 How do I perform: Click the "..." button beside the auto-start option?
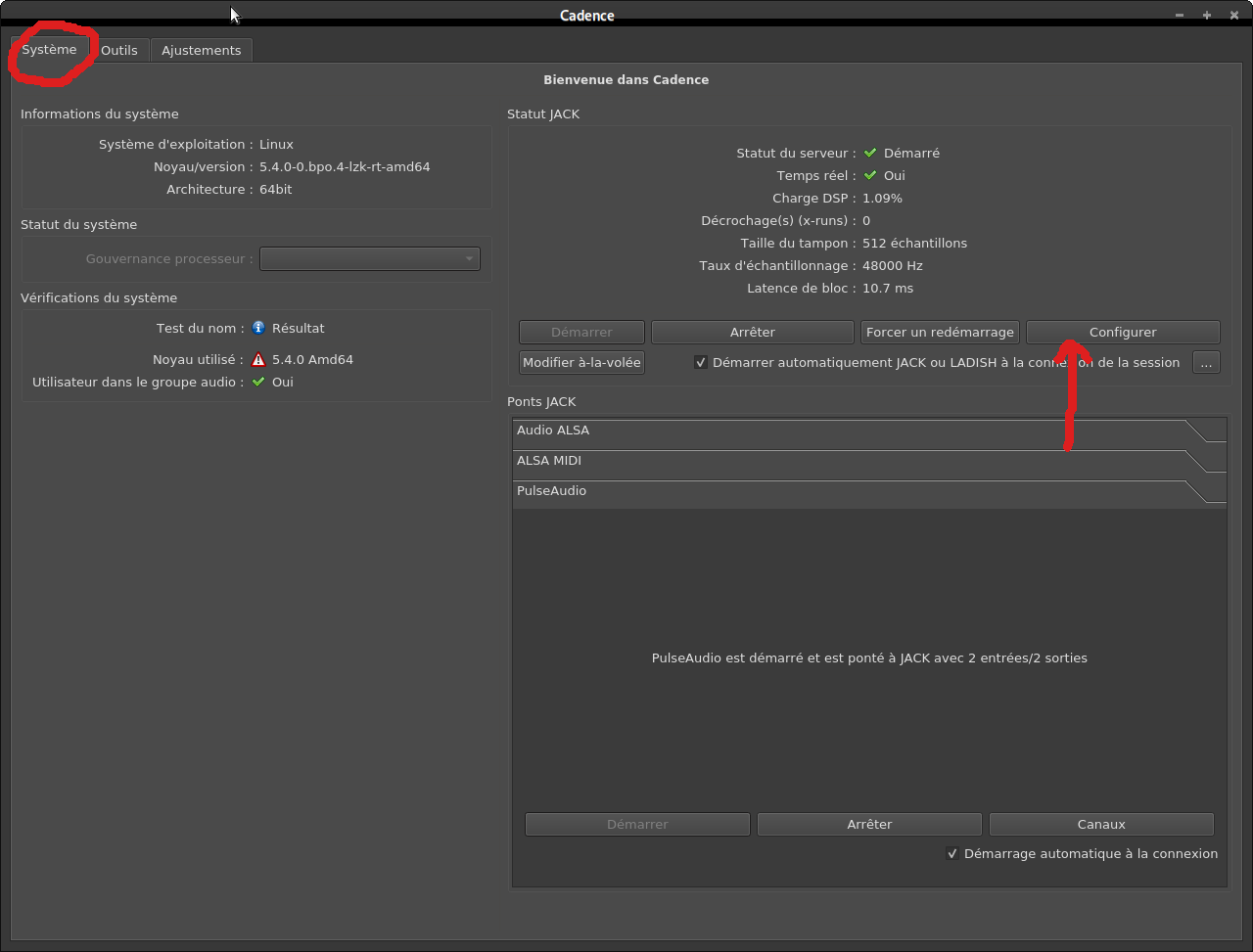pyautogui.click(x=1206, y=362)
